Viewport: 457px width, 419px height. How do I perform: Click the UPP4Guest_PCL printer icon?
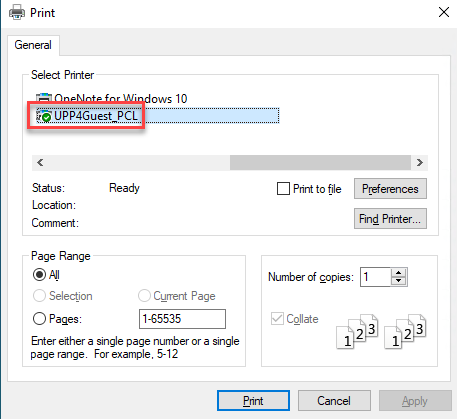[x=44, y=116]
